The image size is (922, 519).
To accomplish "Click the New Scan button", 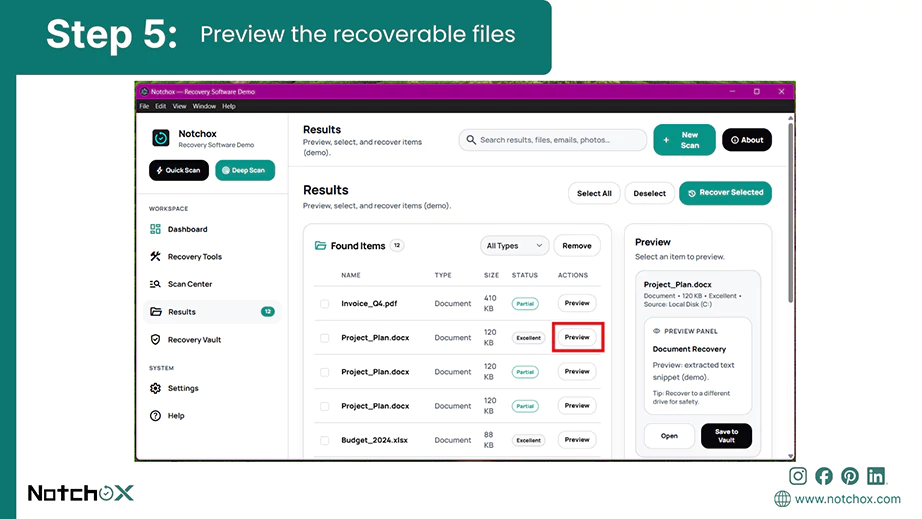I will click(684, 140).
